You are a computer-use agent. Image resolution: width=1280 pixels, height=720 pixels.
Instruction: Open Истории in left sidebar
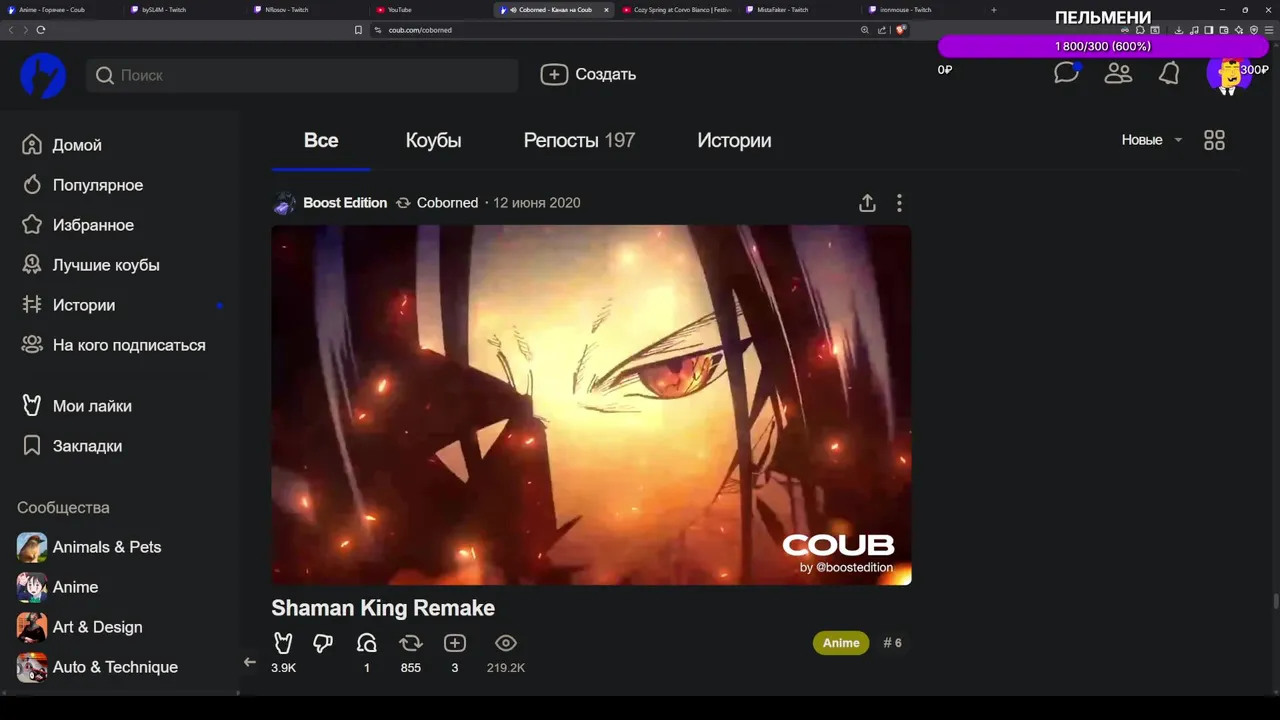pos(69,305)
